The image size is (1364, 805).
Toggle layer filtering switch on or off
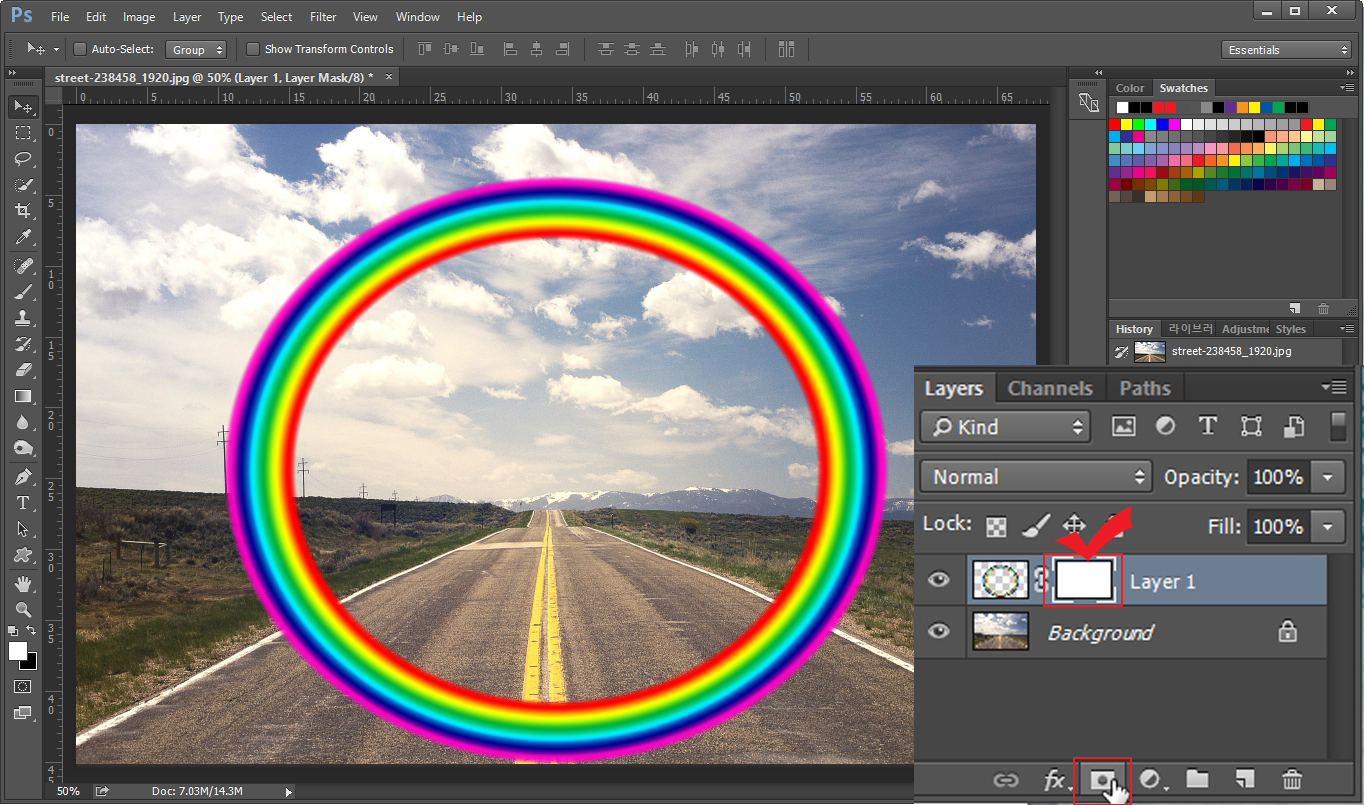(1338, 427)
